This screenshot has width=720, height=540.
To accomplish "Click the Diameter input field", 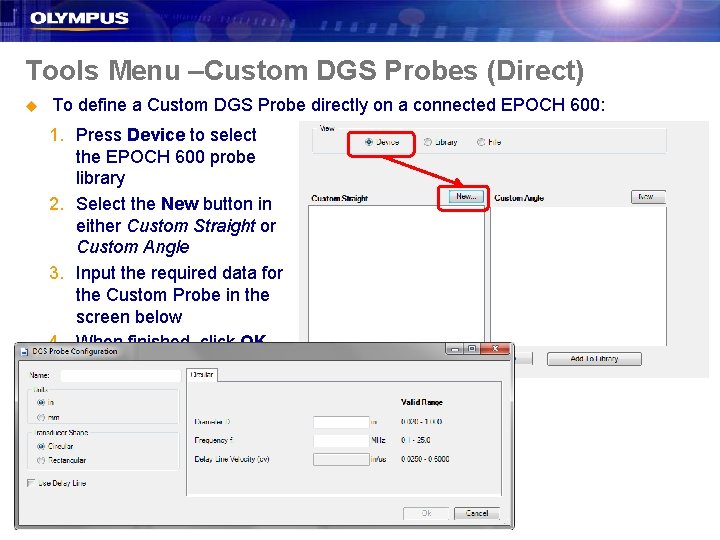I will (341, 422).
